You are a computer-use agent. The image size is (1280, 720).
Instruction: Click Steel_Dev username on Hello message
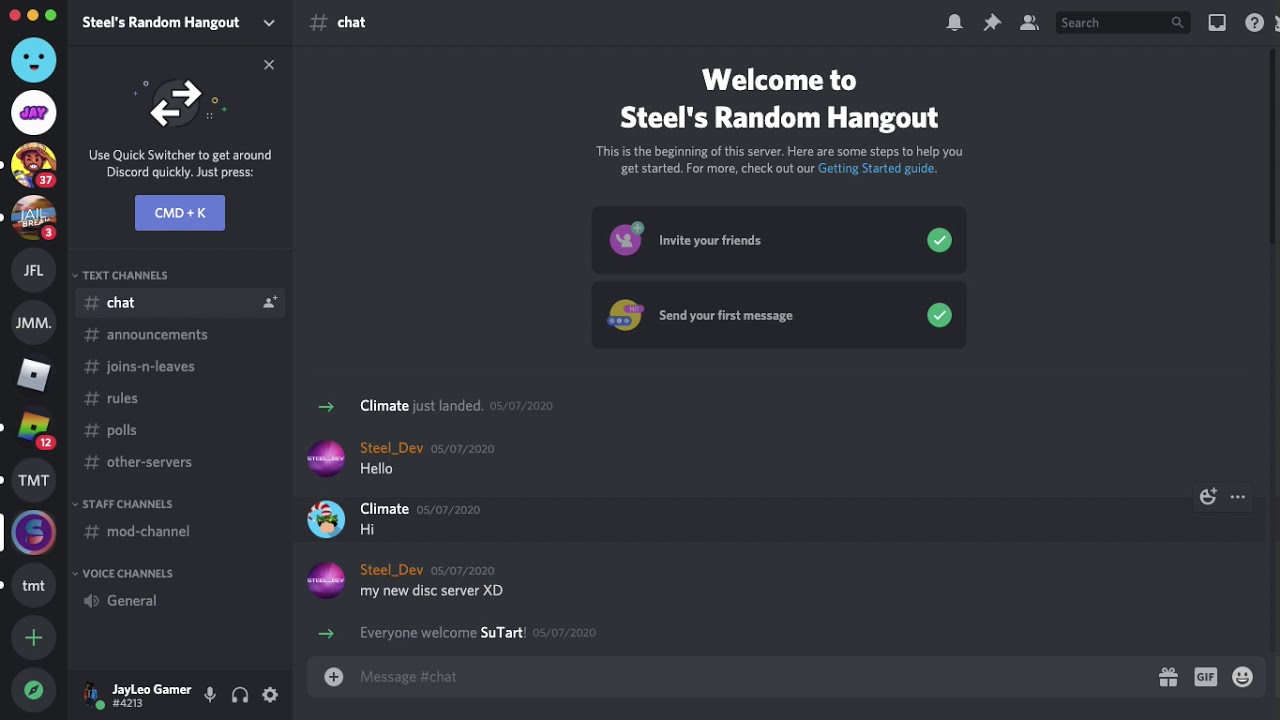point(391,448)
